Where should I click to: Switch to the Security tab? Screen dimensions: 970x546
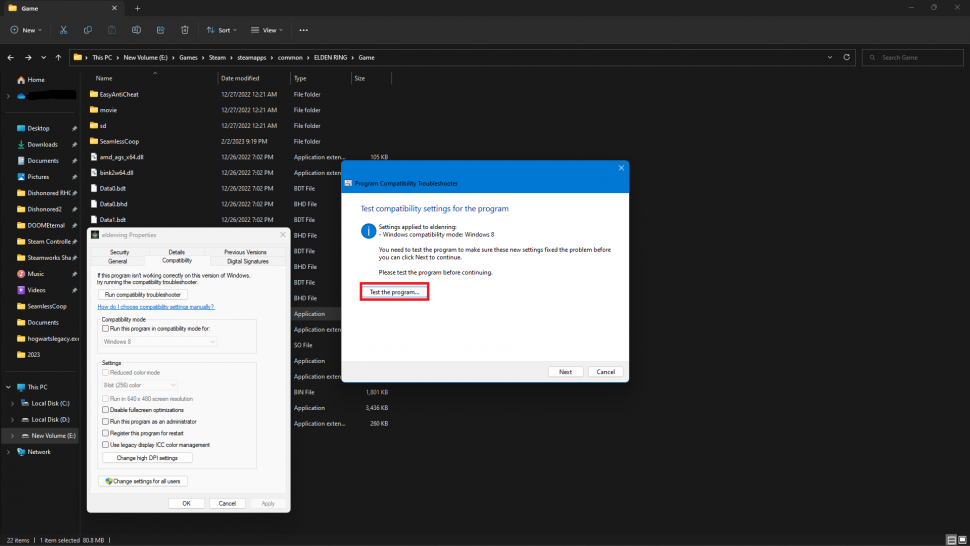(x=119, y=252)
